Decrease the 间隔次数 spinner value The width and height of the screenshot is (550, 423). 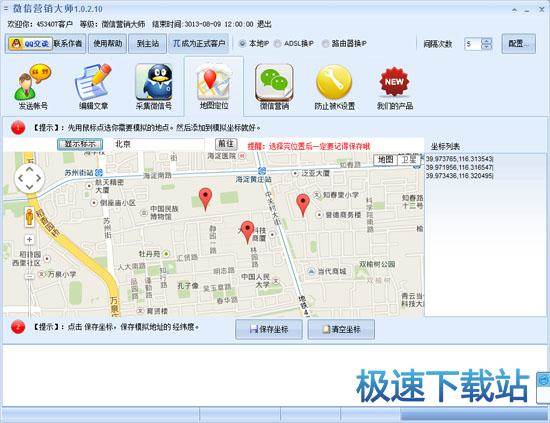pyautogui.click(x=487, y=47)
